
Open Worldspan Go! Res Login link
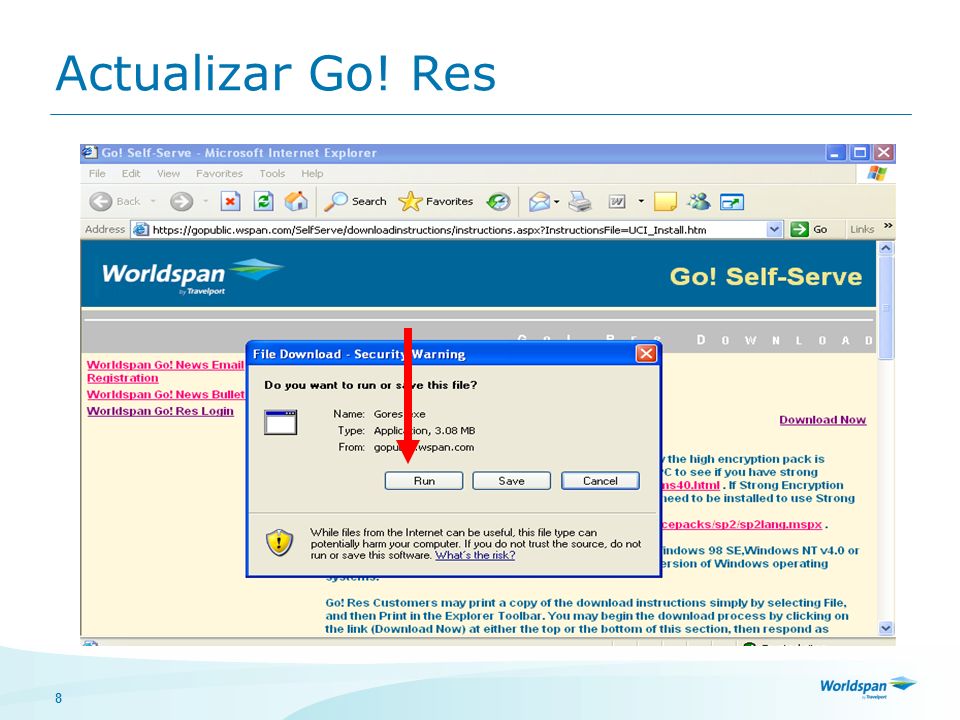pos(160,411)
